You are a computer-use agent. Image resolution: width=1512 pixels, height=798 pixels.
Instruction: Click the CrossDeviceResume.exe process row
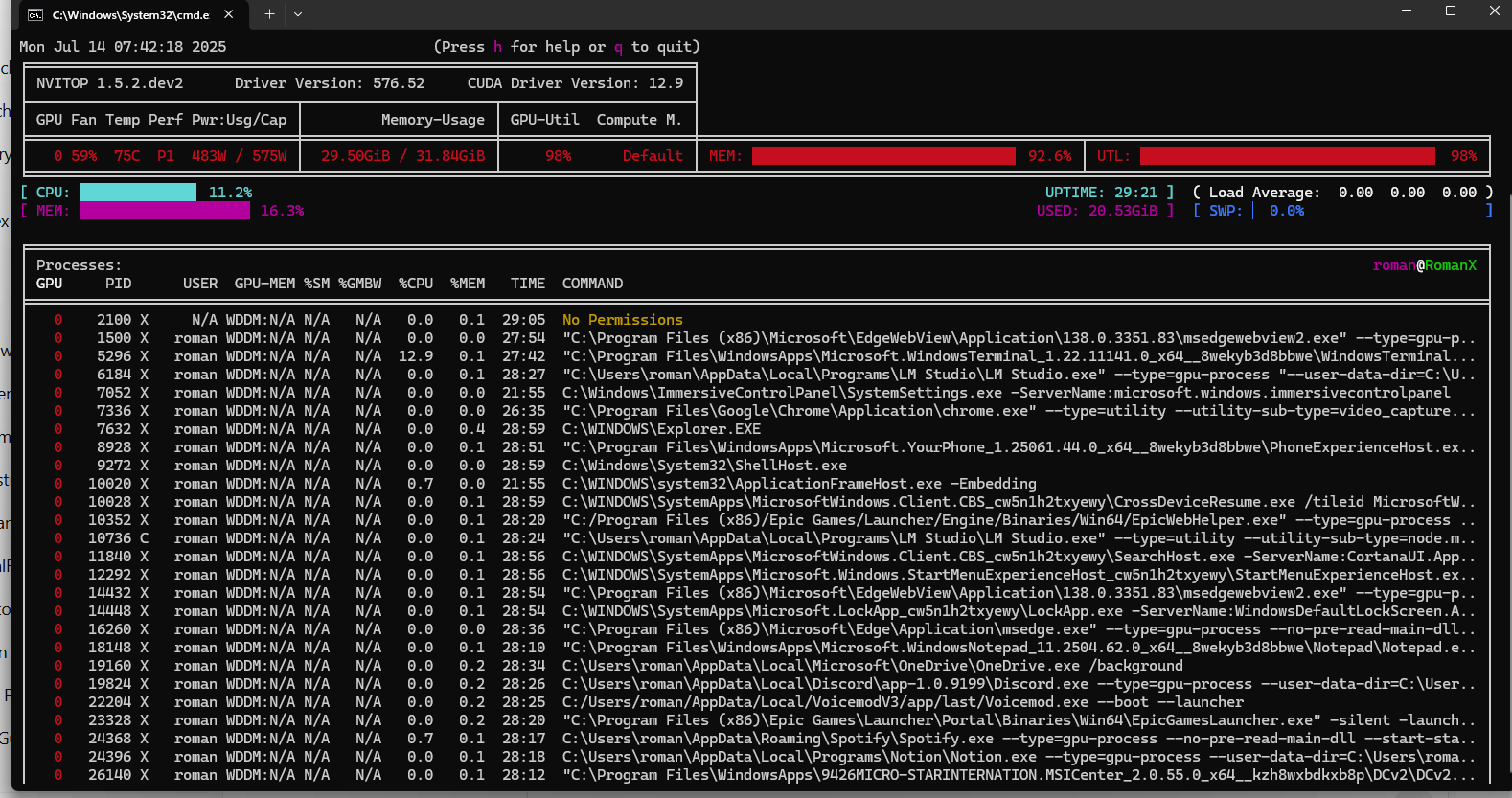(757, 502)
